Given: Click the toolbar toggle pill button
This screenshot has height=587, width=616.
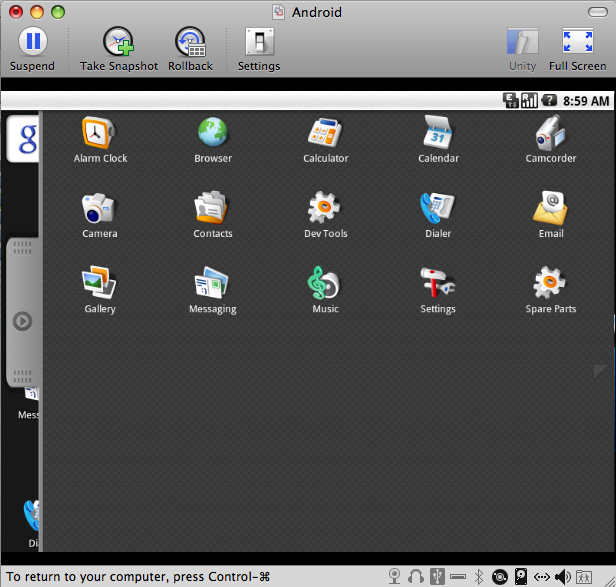Looking at the screenshot, I should pos(598,12).
